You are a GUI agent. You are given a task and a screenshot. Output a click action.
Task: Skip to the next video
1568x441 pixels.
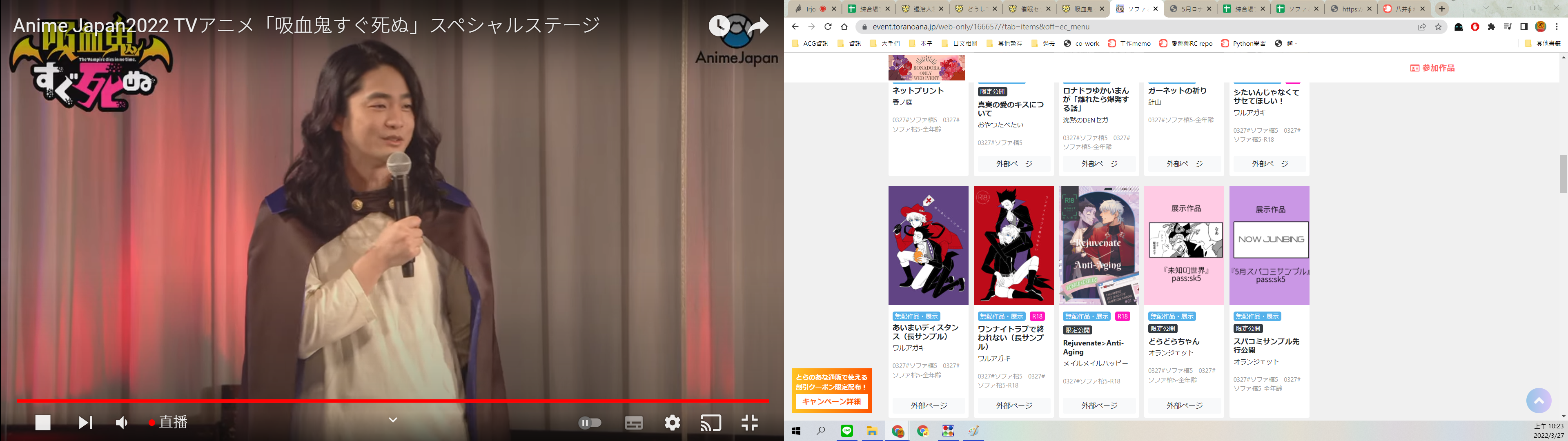[85, 422]
